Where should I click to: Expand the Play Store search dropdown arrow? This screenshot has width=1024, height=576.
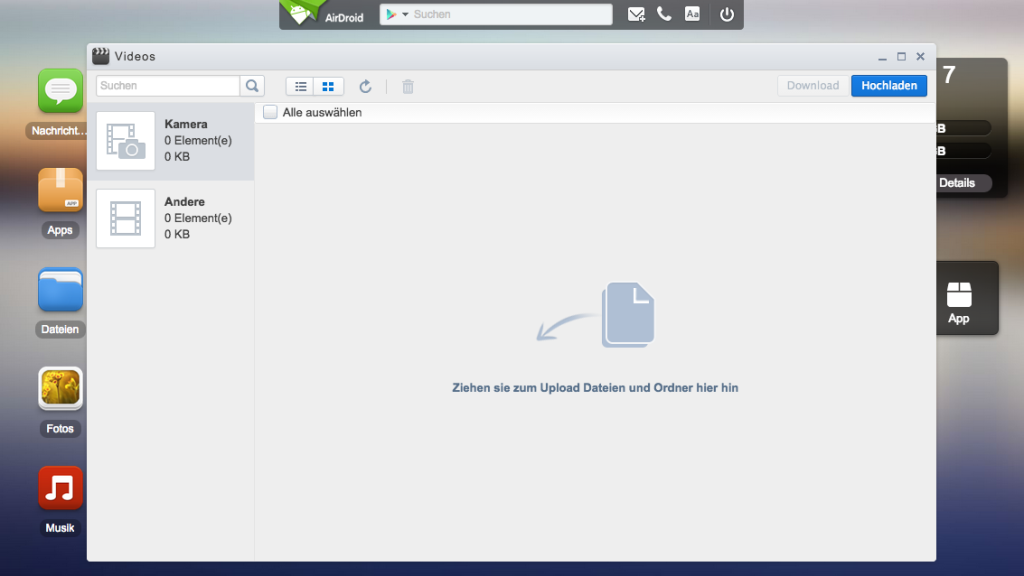(405, 15)
